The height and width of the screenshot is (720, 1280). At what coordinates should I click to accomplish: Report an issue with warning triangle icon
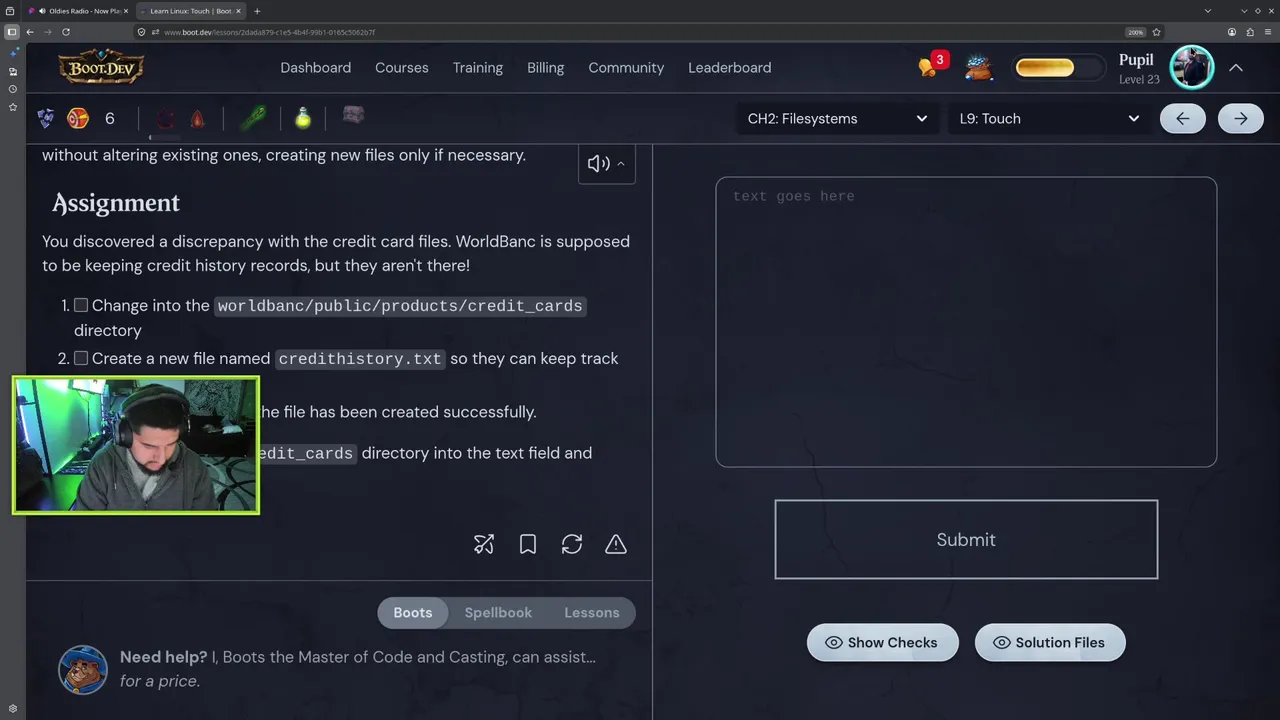616,544
